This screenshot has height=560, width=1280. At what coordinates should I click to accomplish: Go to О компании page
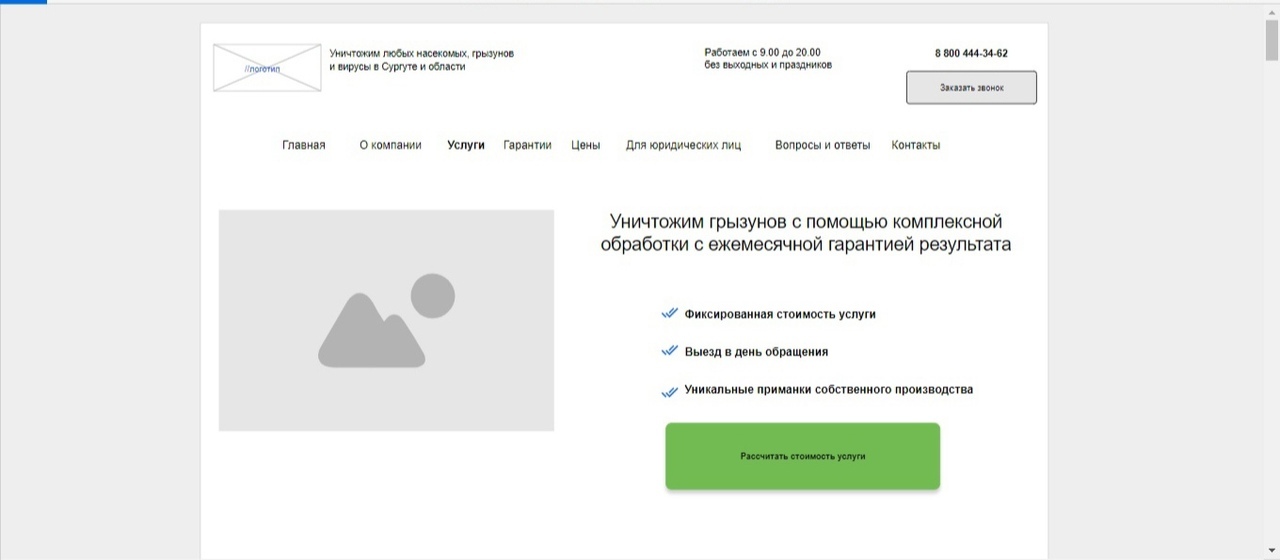pyautogui.click(x=390, y=145)
